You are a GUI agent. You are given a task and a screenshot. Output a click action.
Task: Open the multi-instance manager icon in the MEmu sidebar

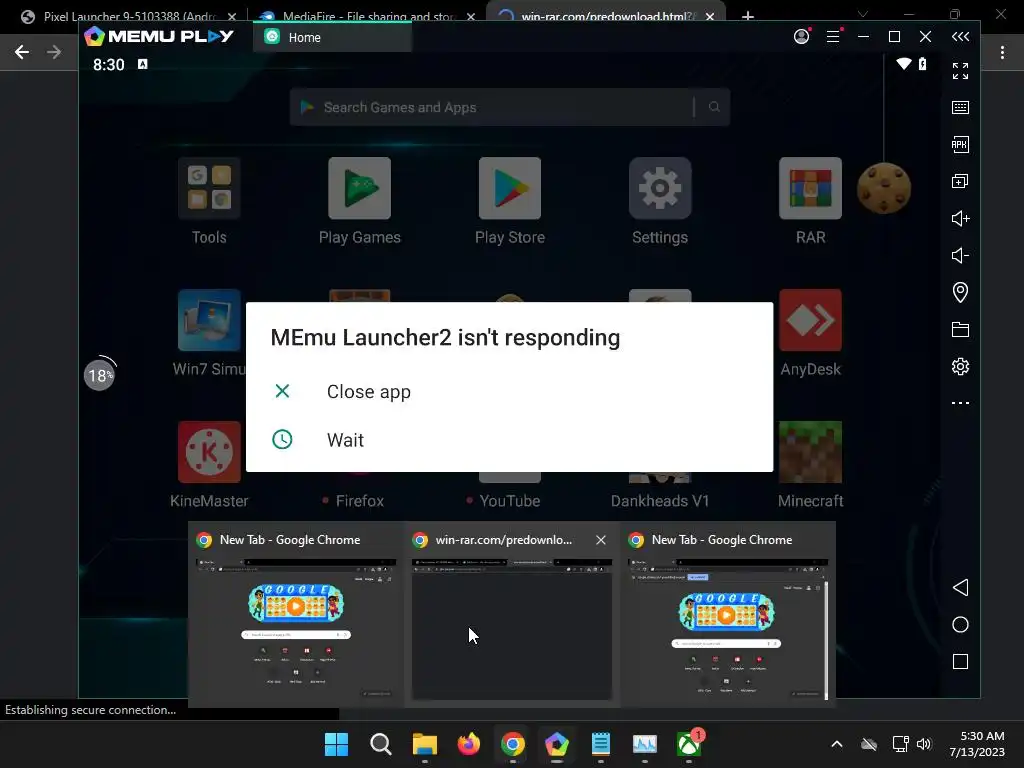960,181
